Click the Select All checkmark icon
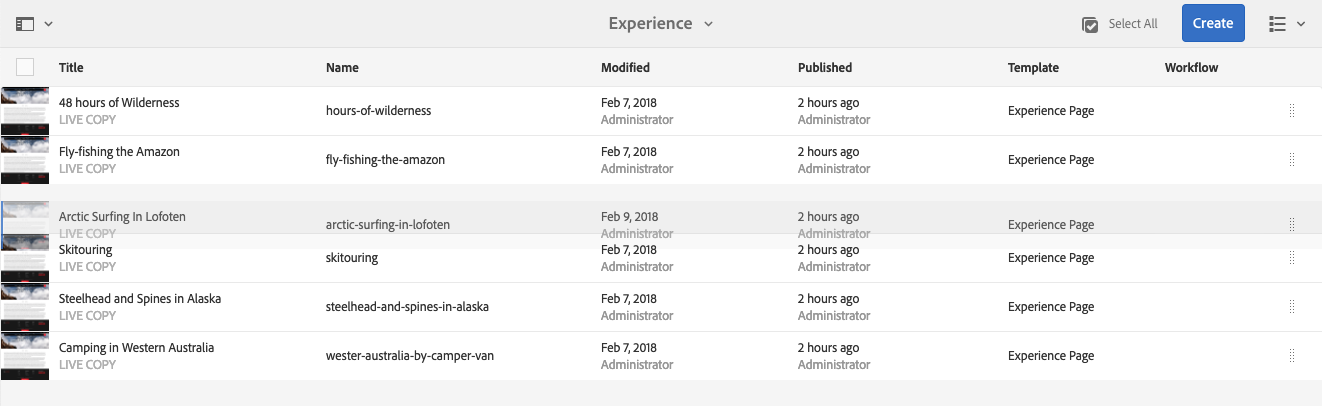Screen dimensions: 1322x406 pos(1091,24)
